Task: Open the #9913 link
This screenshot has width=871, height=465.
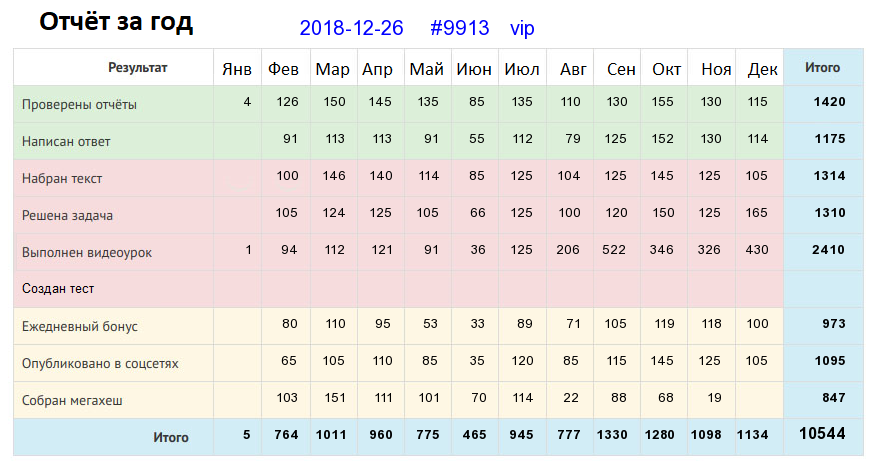Action: pos(459,28)
